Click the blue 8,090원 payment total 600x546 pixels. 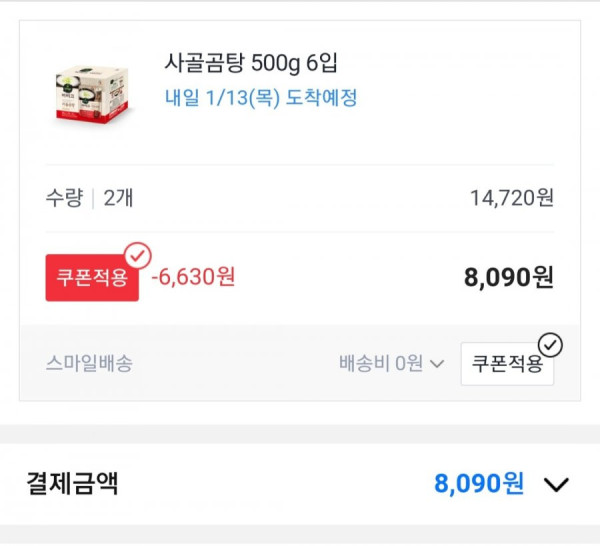point(479,484)
